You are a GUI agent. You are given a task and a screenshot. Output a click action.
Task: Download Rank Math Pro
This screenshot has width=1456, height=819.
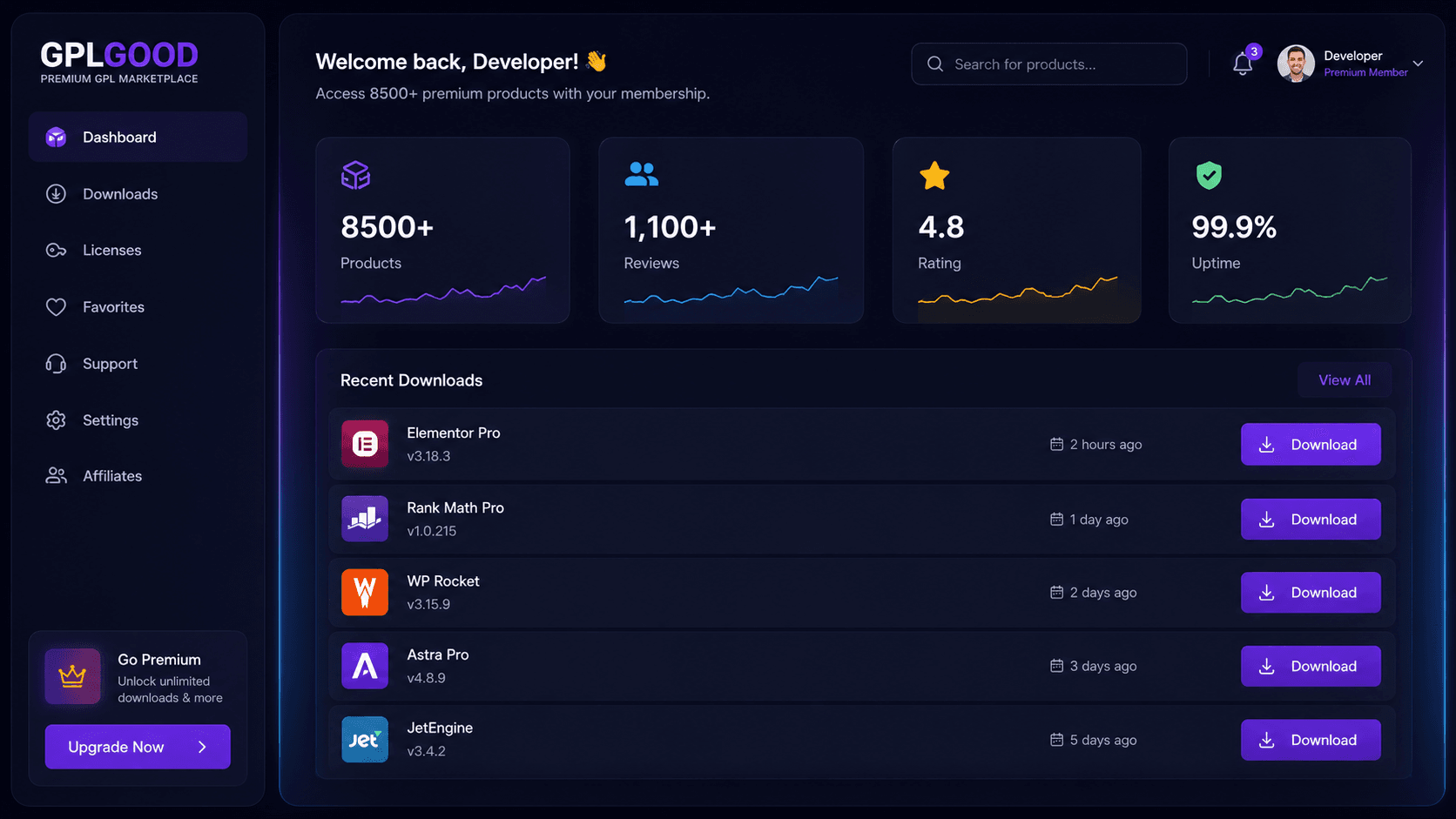[1311, 519]
